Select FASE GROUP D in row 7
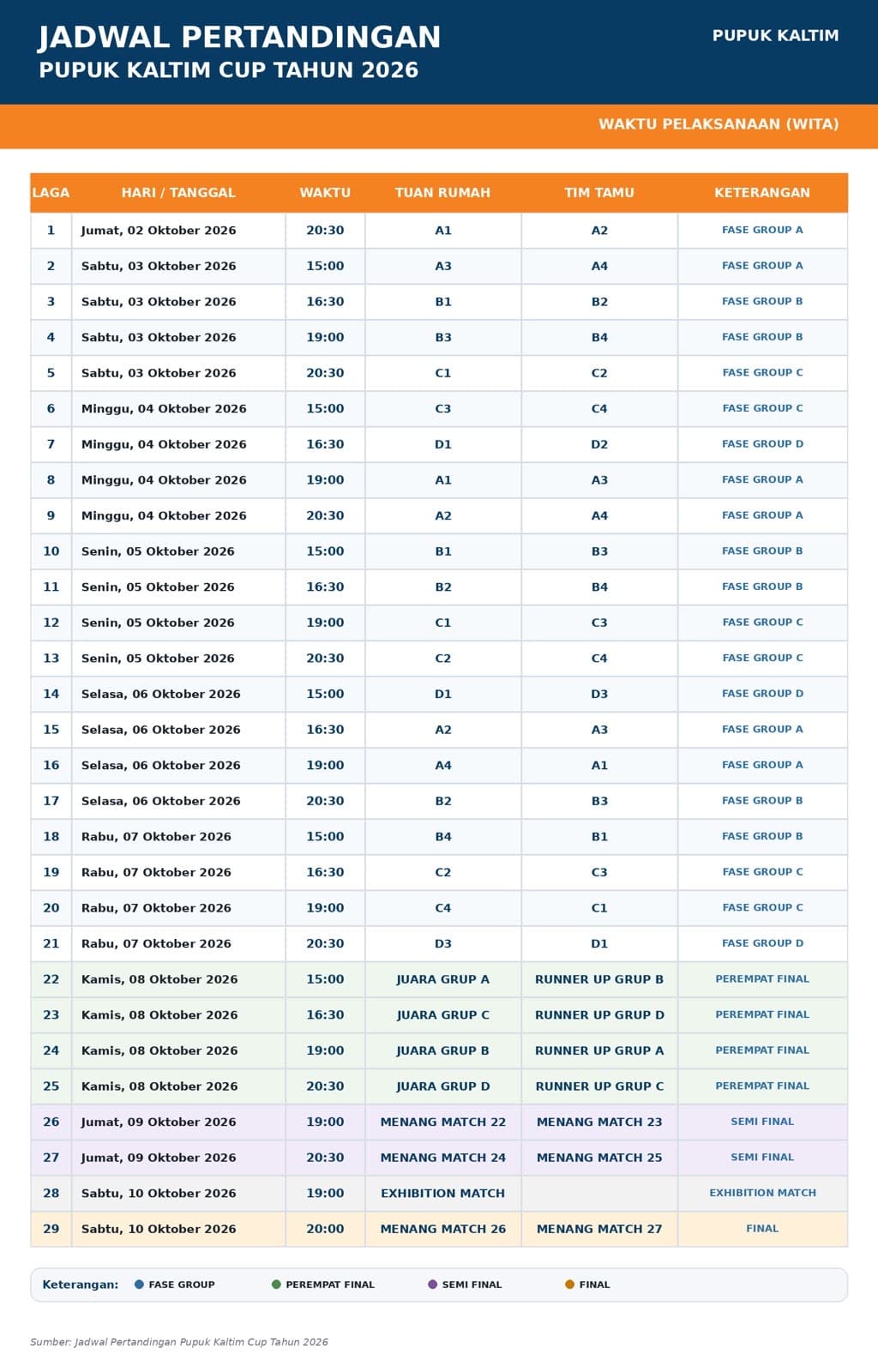Viewport: 878px width, 1372px height. pos(762,444)
